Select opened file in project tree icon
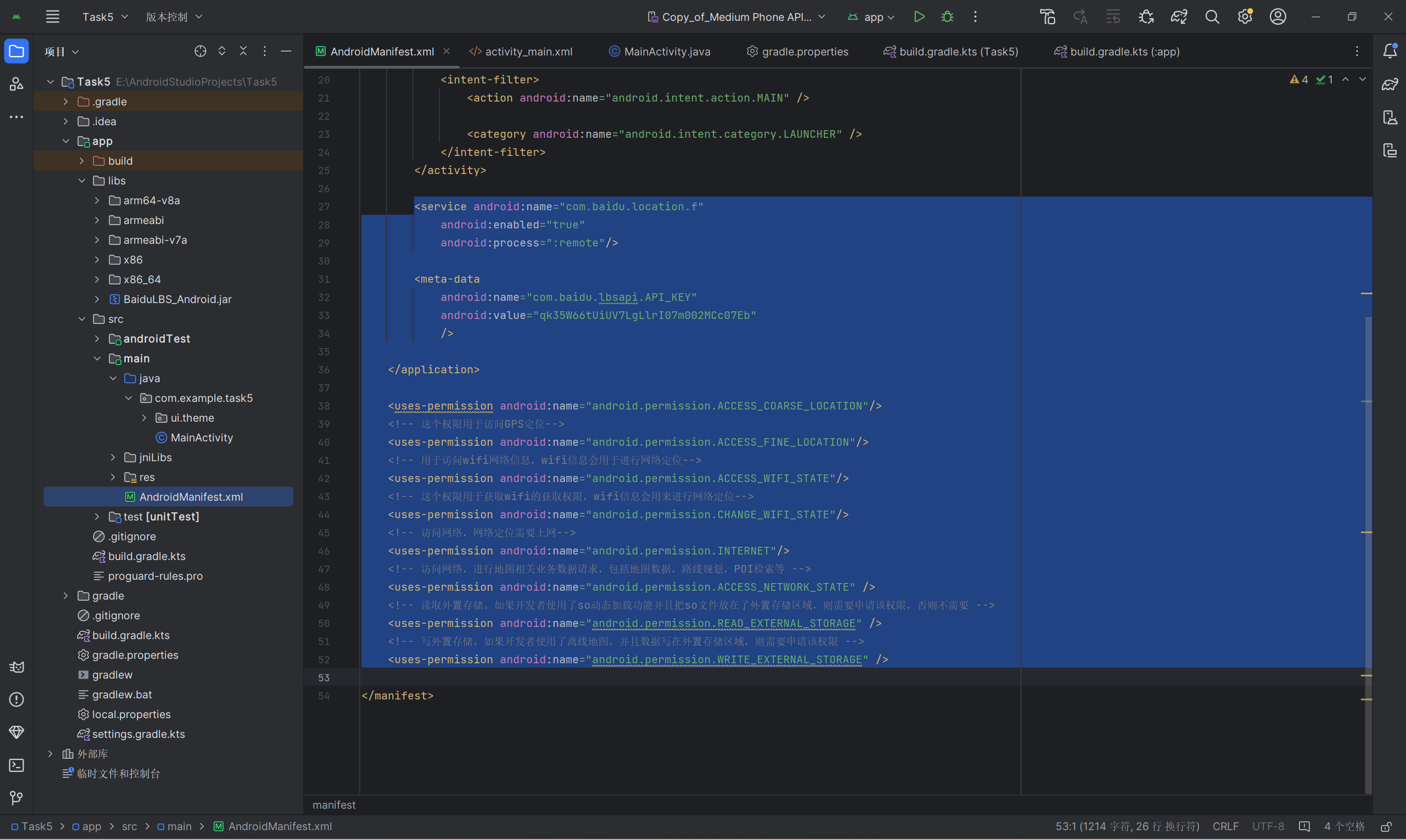 pos(200,51)
